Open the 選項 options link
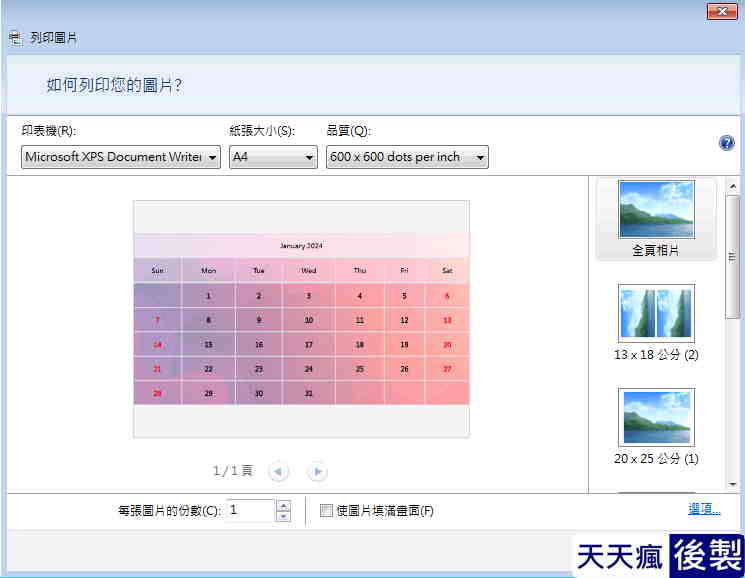This screenshot has height=578, width=745. tap(704, 509)
